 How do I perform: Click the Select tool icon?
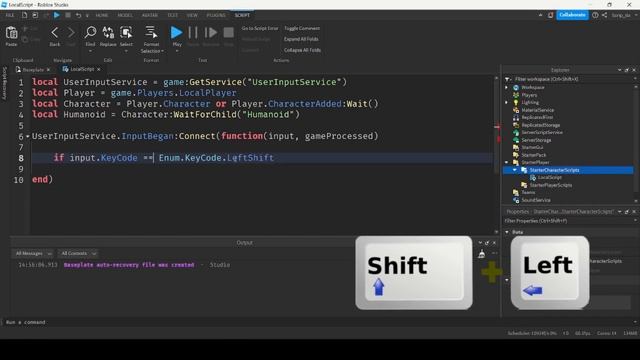click(126, 32)
